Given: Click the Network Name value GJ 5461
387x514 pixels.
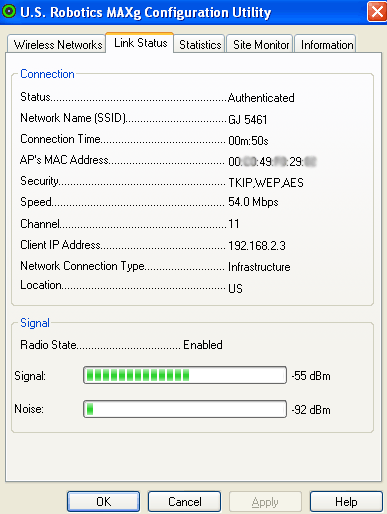Looking at the screenshot, I should tap(248, 119).
